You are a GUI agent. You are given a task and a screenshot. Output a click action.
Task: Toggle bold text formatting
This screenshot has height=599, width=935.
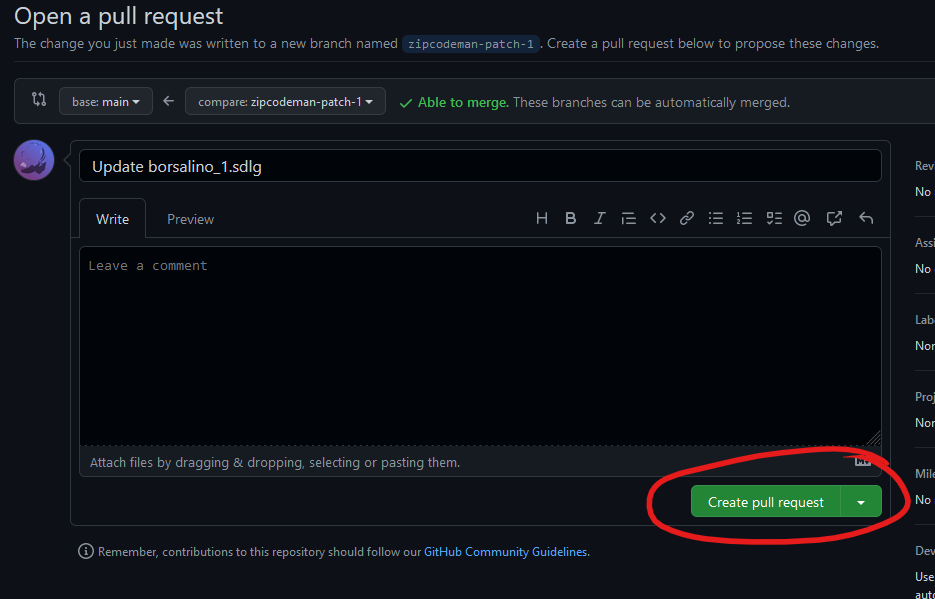[570, 218]
